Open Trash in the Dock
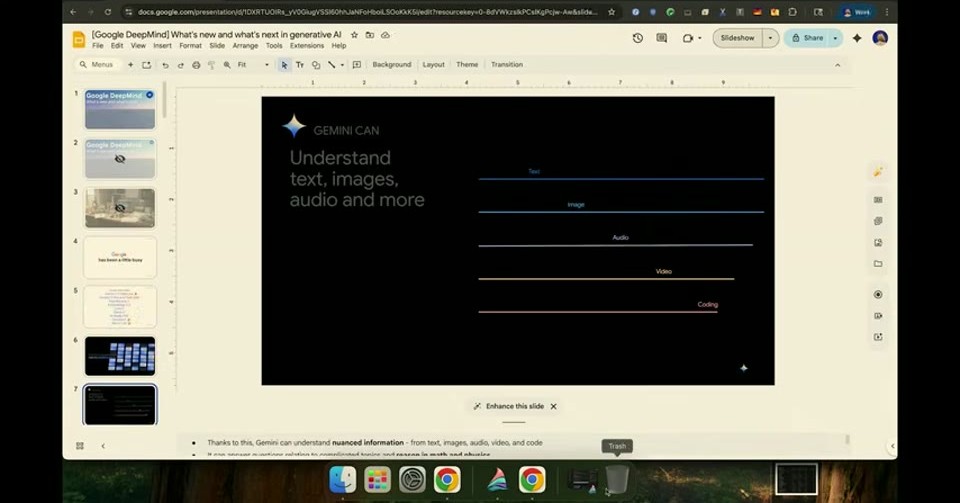The width and height of the screenshot is (960, 503). (617, 479)
